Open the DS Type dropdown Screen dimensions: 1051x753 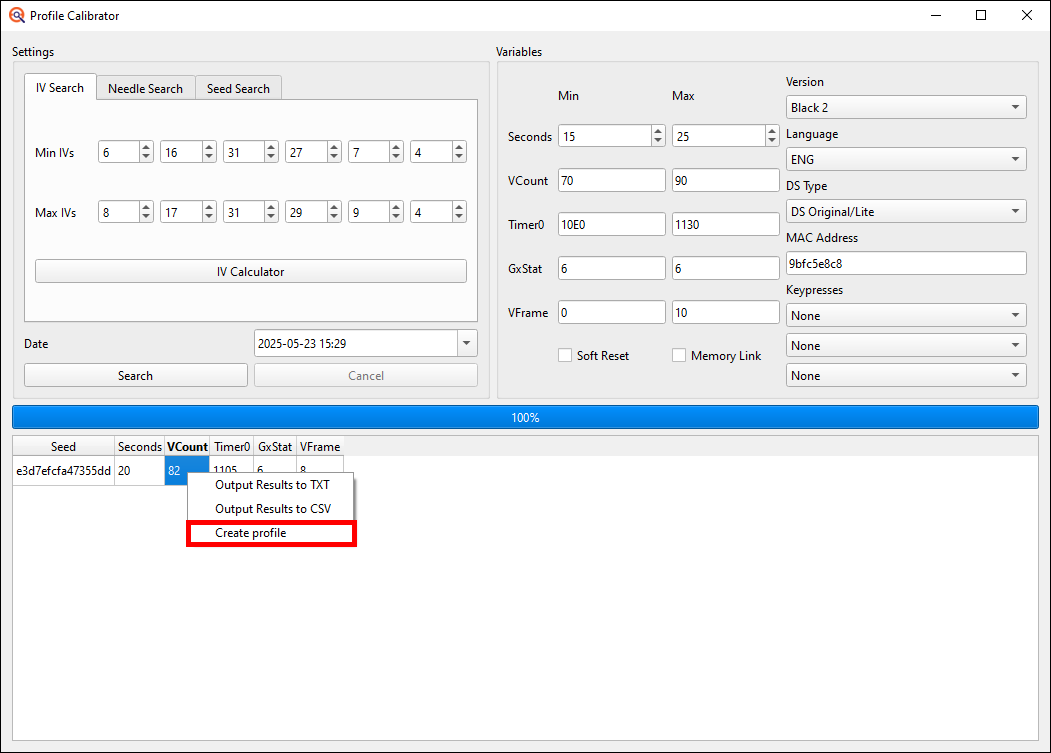(x=906, y=211)
